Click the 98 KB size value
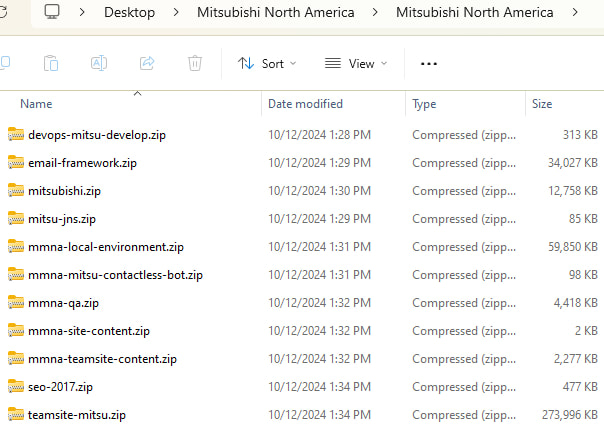The width and height of the screenshot is (604, 427). pyautogui.click(x=583, y=275)
